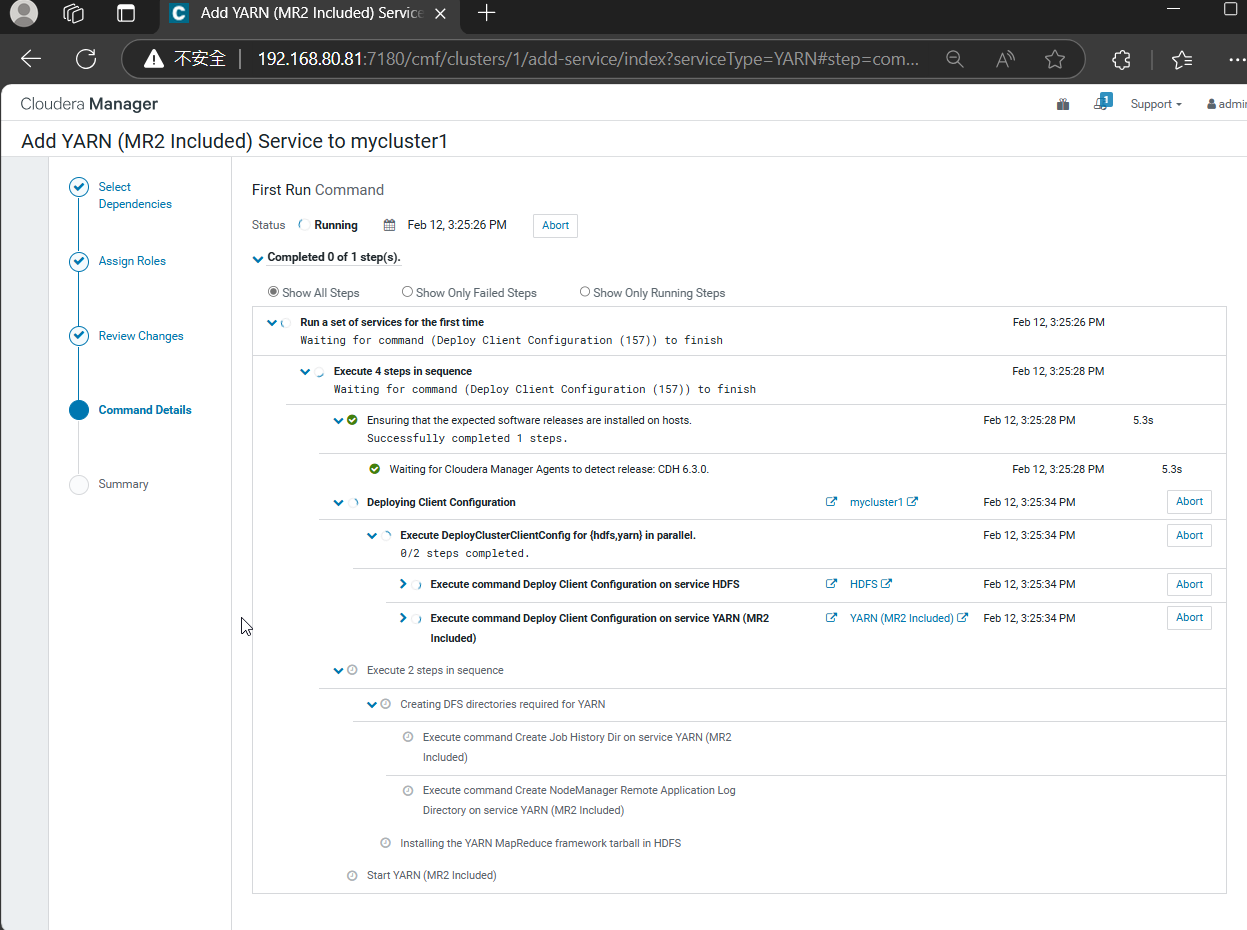Expand Deploy Client Configuration on service YARN

403,618
